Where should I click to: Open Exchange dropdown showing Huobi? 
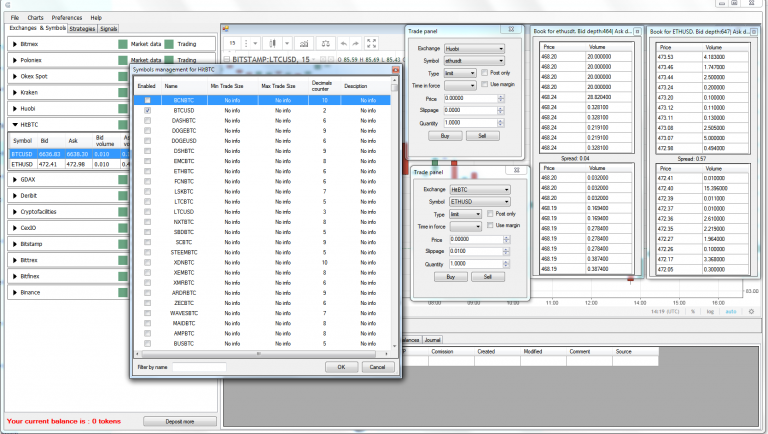tap(474, 48)
